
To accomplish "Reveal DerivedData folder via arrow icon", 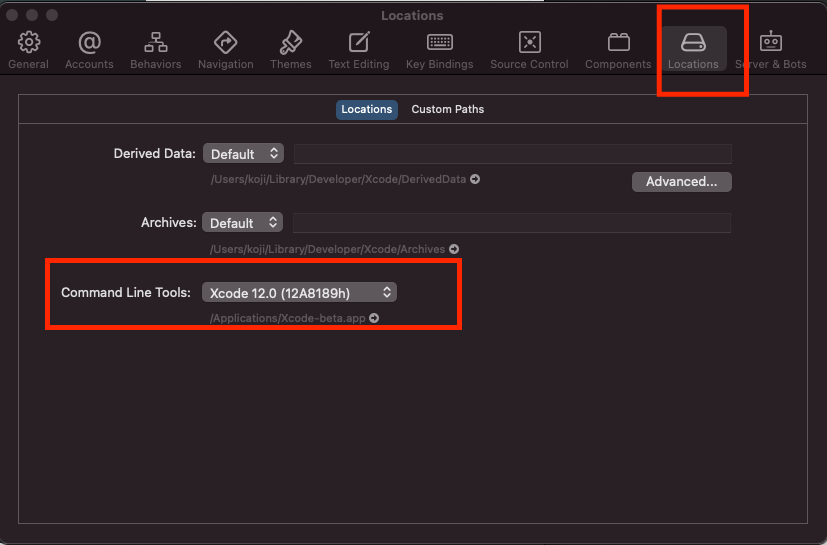I will 475,179.
